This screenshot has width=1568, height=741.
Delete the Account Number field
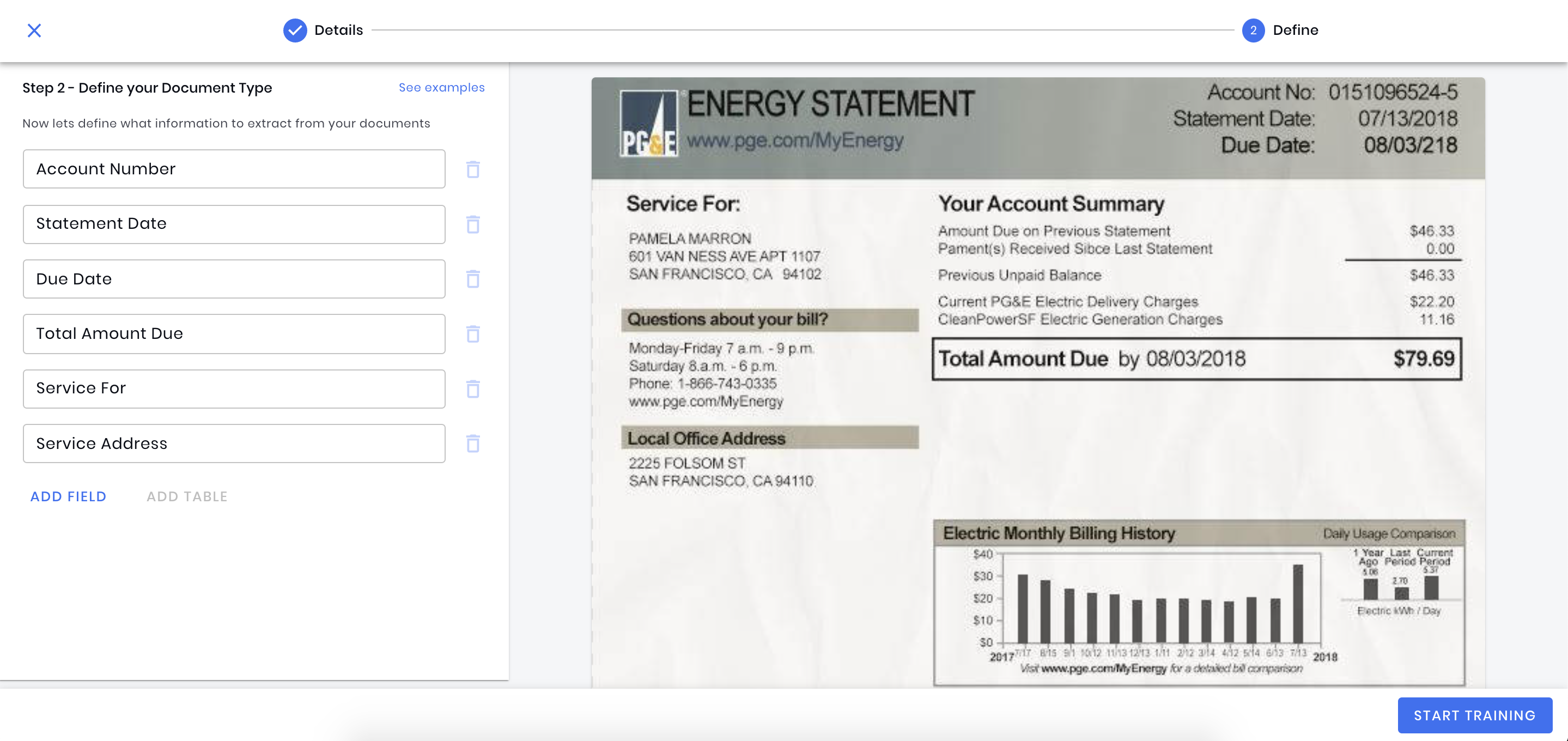tap(473, 169)
